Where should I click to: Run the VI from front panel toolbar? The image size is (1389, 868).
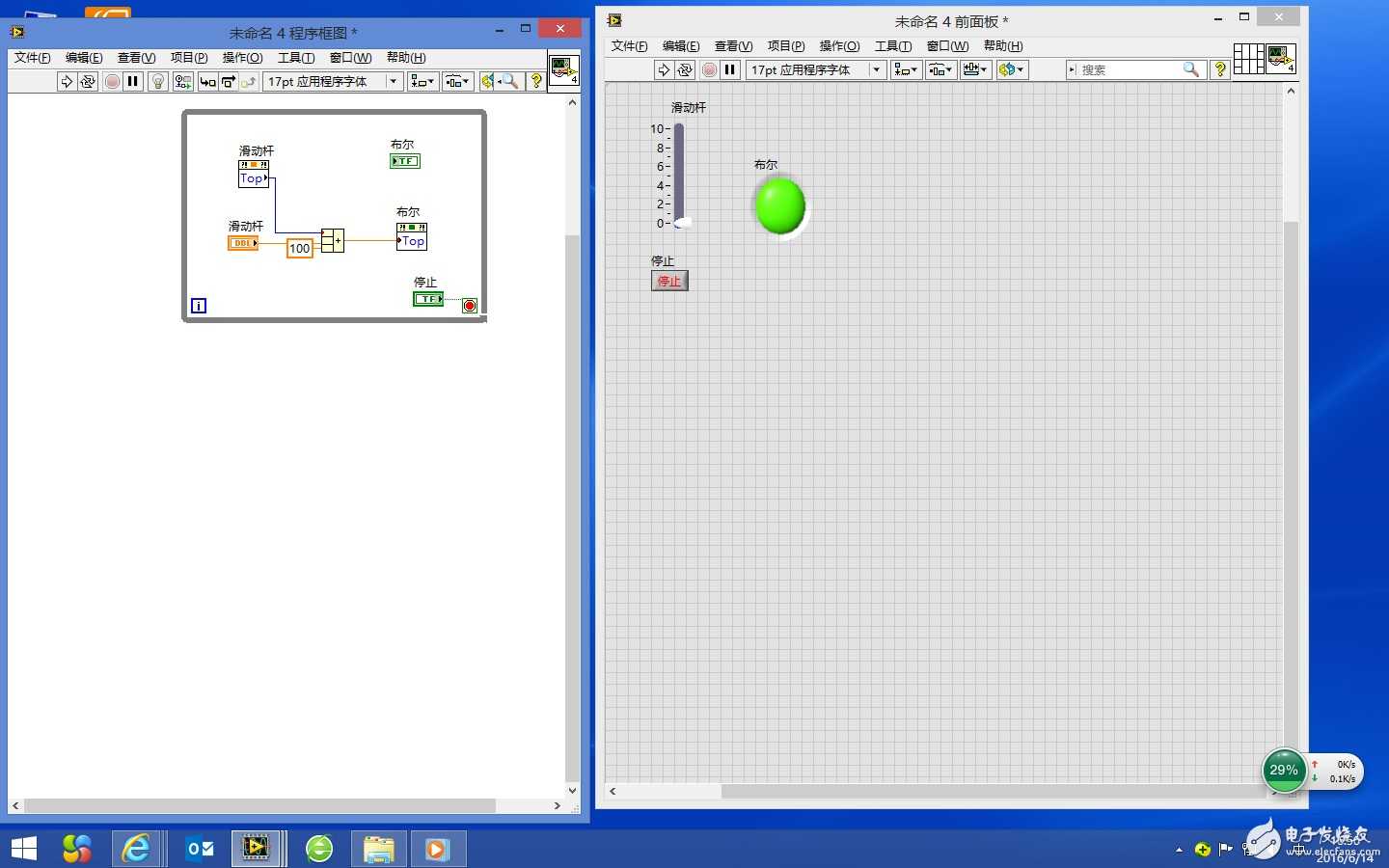[664, 69]
